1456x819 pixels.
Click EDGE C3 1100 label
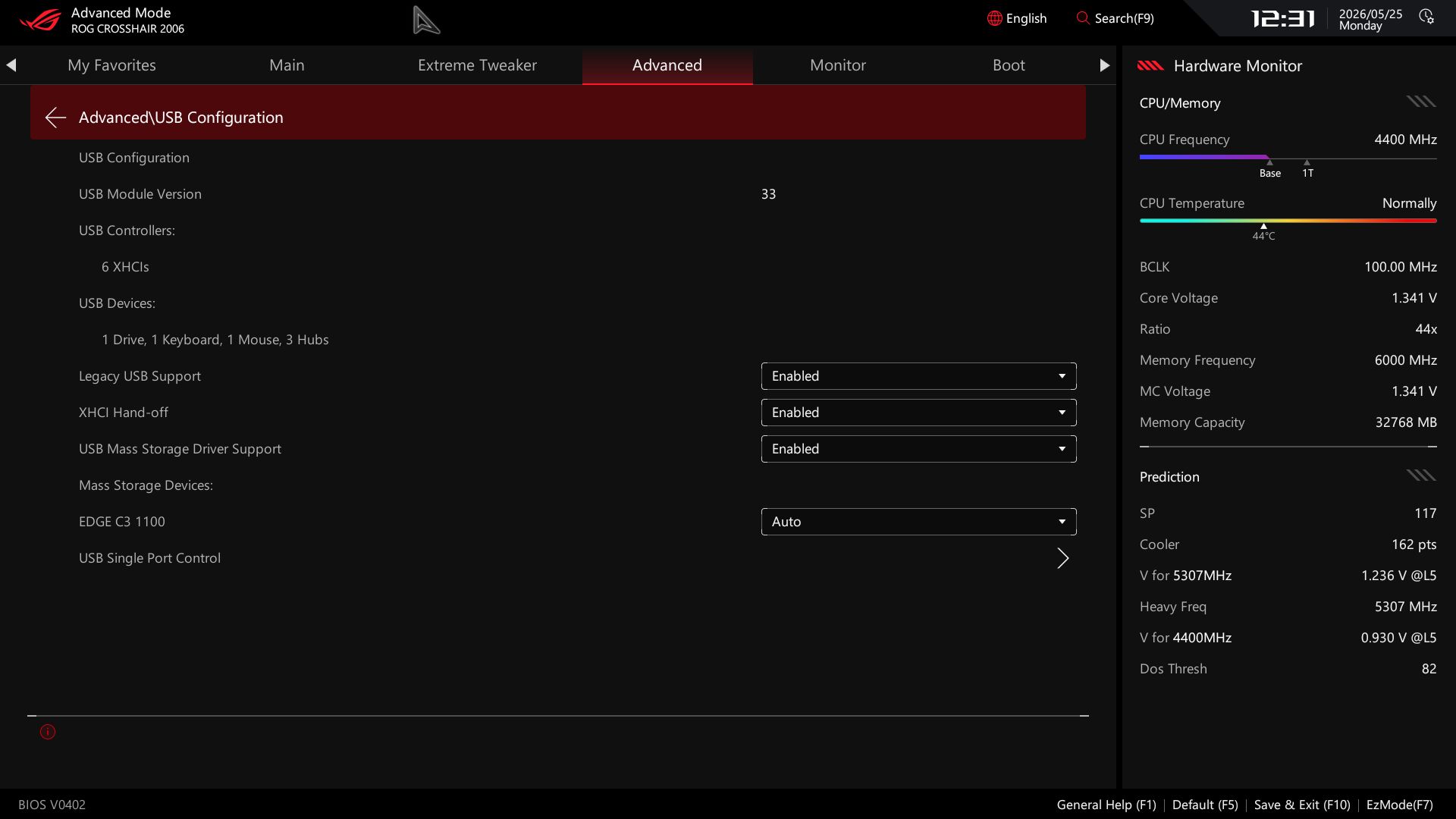click(x=121, y=522)
